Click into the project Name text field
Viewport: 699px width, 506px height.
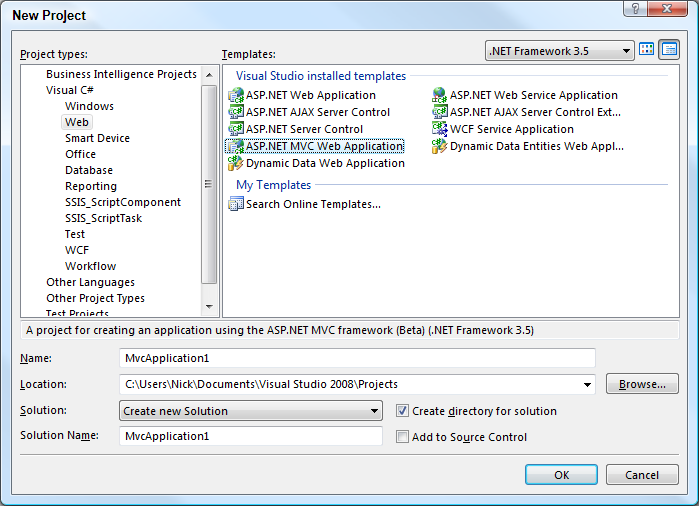[x=356, y=358]
